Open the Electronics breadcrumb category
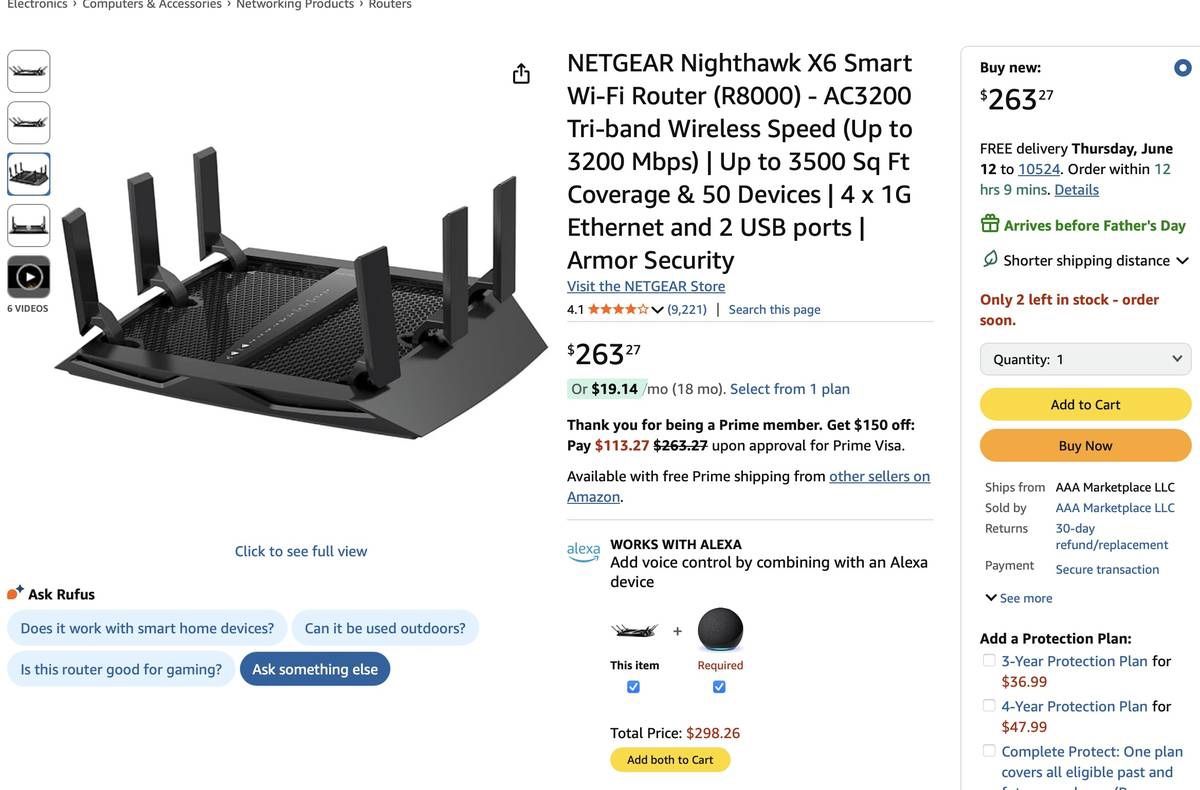The image size is (1200, 790). point(37,4)
